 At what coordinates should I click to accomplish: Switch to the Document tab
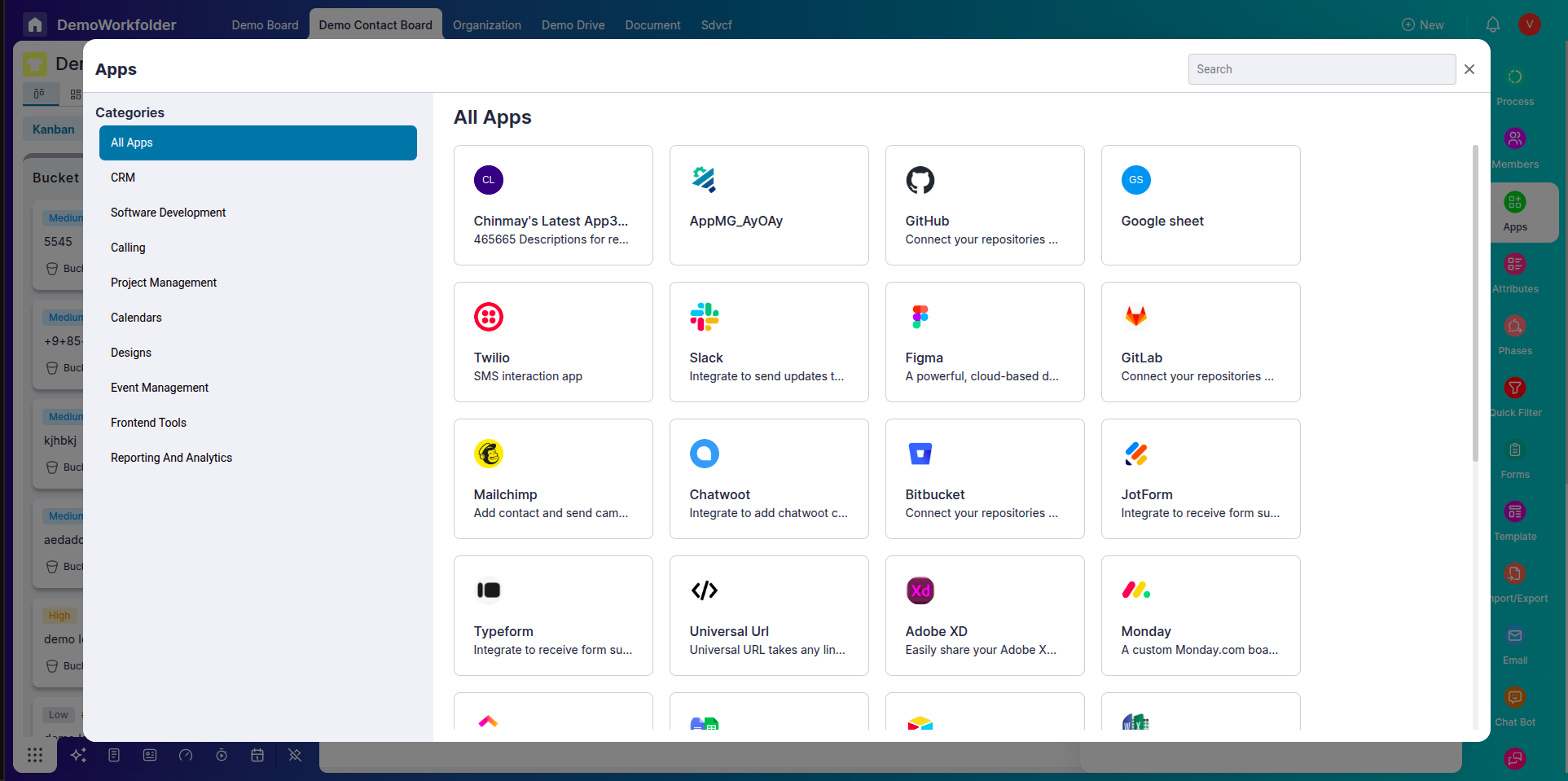click(652, 25)
